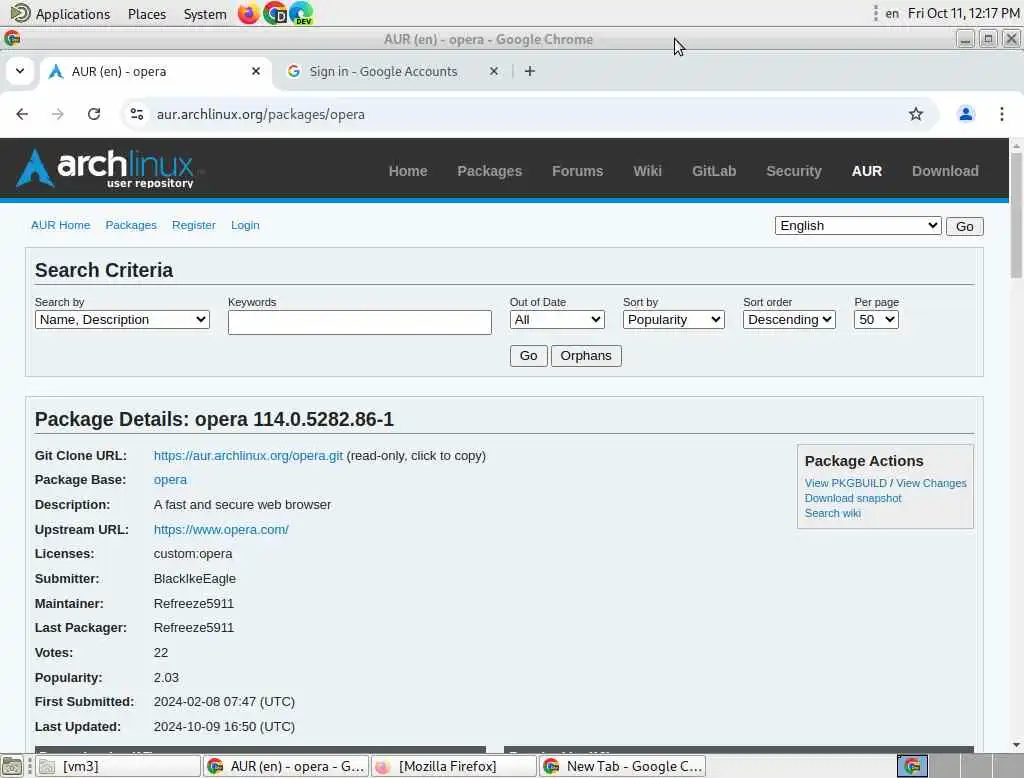Click the show desktop icon in taskbar
This screenshot has width=1024, height=778.
pos(12,766)
